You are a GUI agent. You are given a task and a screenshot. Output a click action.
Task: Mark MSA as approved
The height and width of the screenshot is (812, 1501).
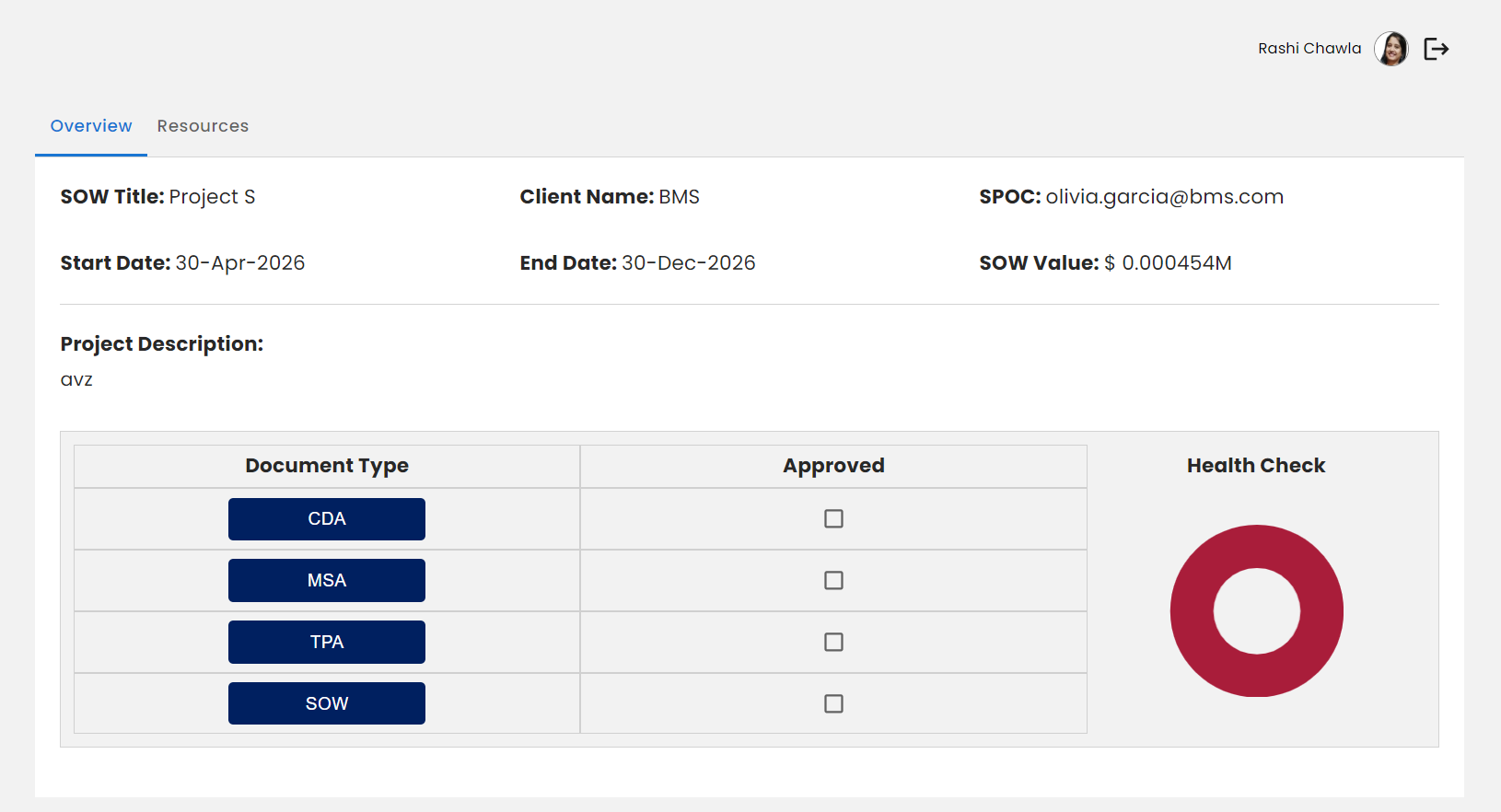(833, 581)
